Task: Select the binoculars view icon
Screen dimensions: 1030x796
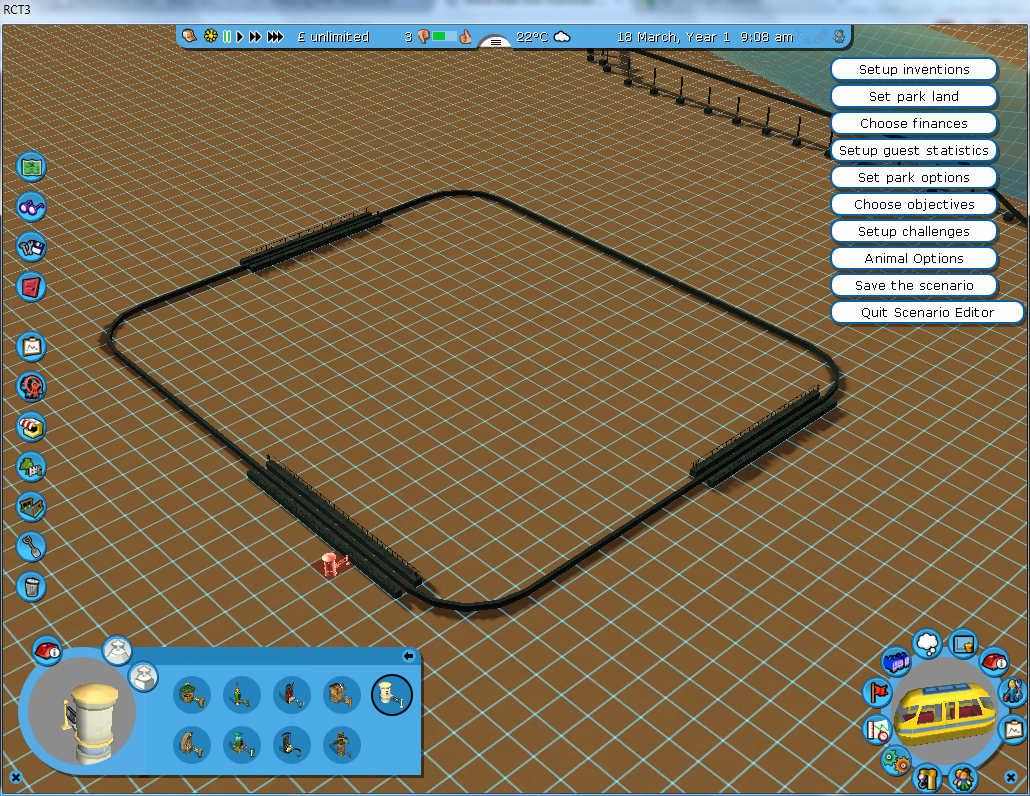Action: (x=32, y=207)
